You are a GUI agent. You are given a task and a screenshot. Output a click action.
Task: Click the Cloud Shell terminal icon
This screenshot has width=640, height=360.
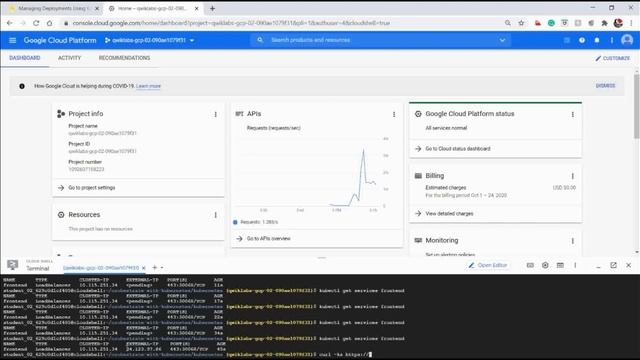click(x=13, y=265)
